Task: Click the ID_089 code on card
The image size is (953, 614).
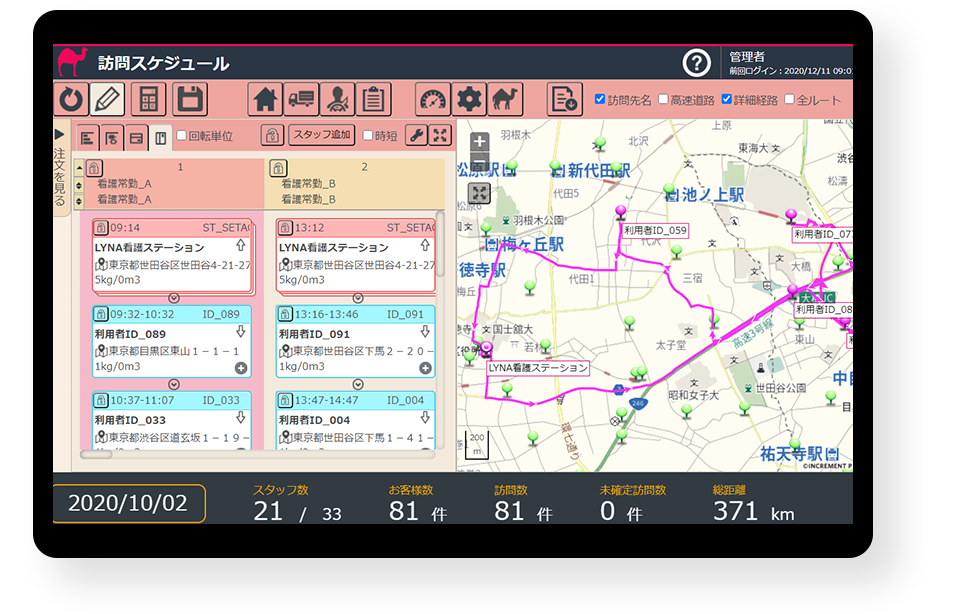Action: pos(221,314)
